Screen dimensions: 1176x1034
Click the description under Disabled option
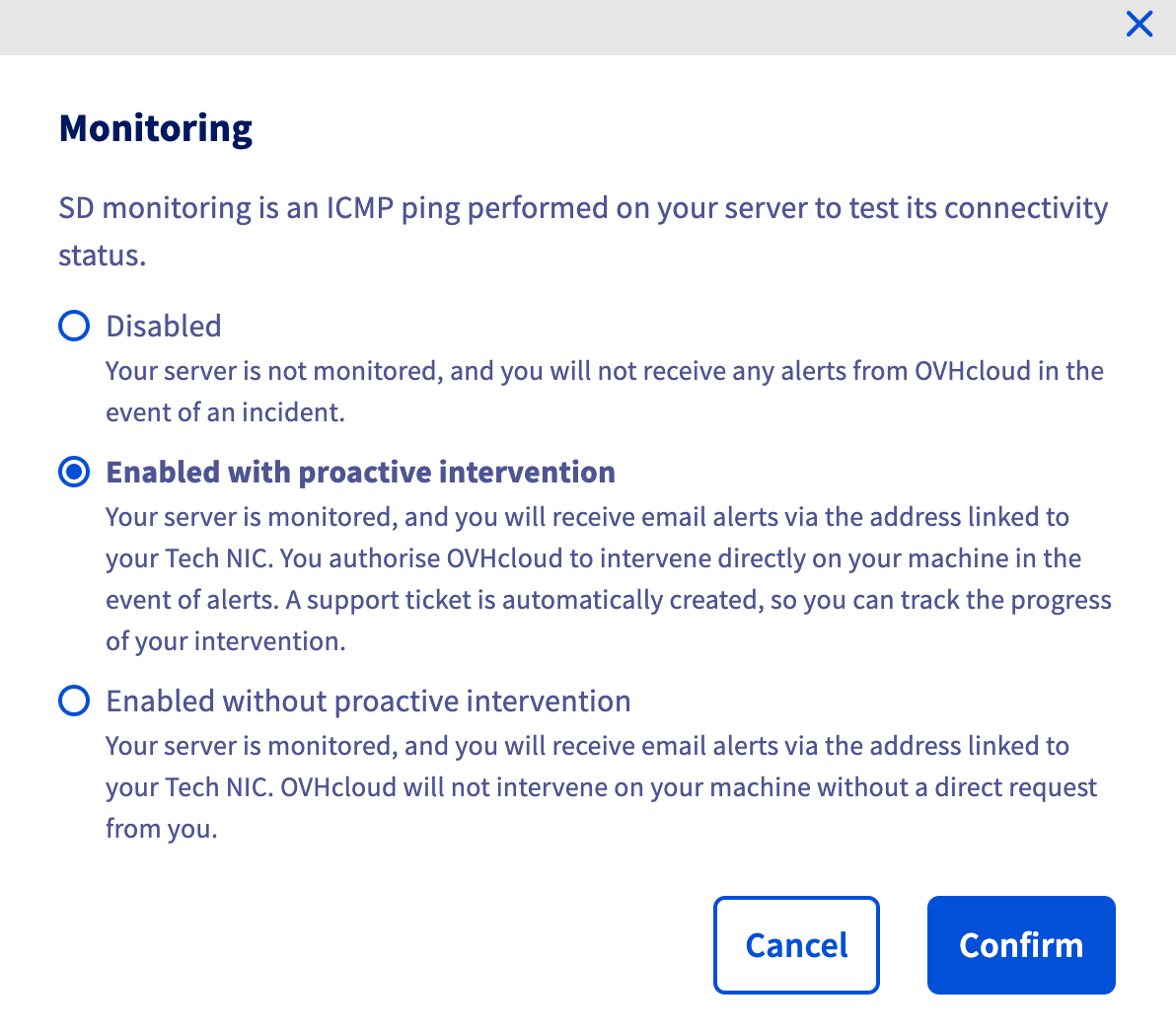pos(602,391)
